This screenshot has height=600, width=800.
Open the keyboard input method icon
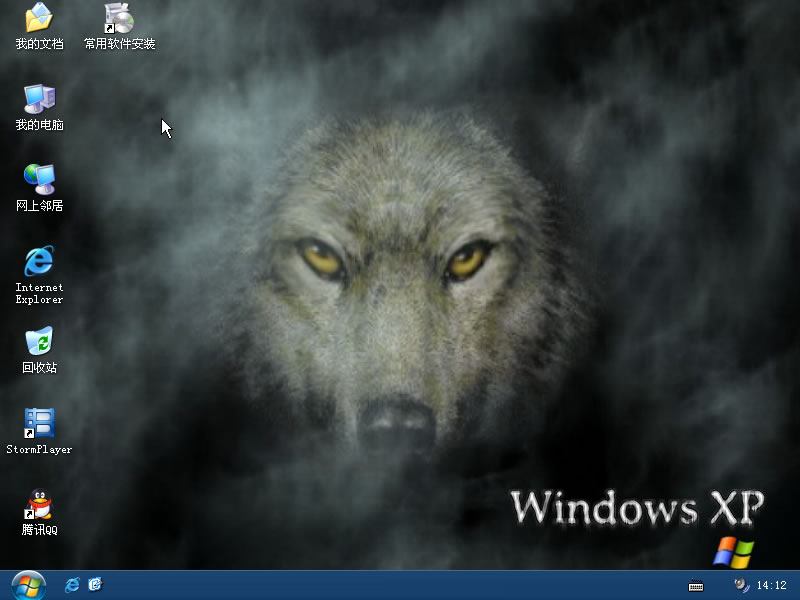(x=696, y=586)
